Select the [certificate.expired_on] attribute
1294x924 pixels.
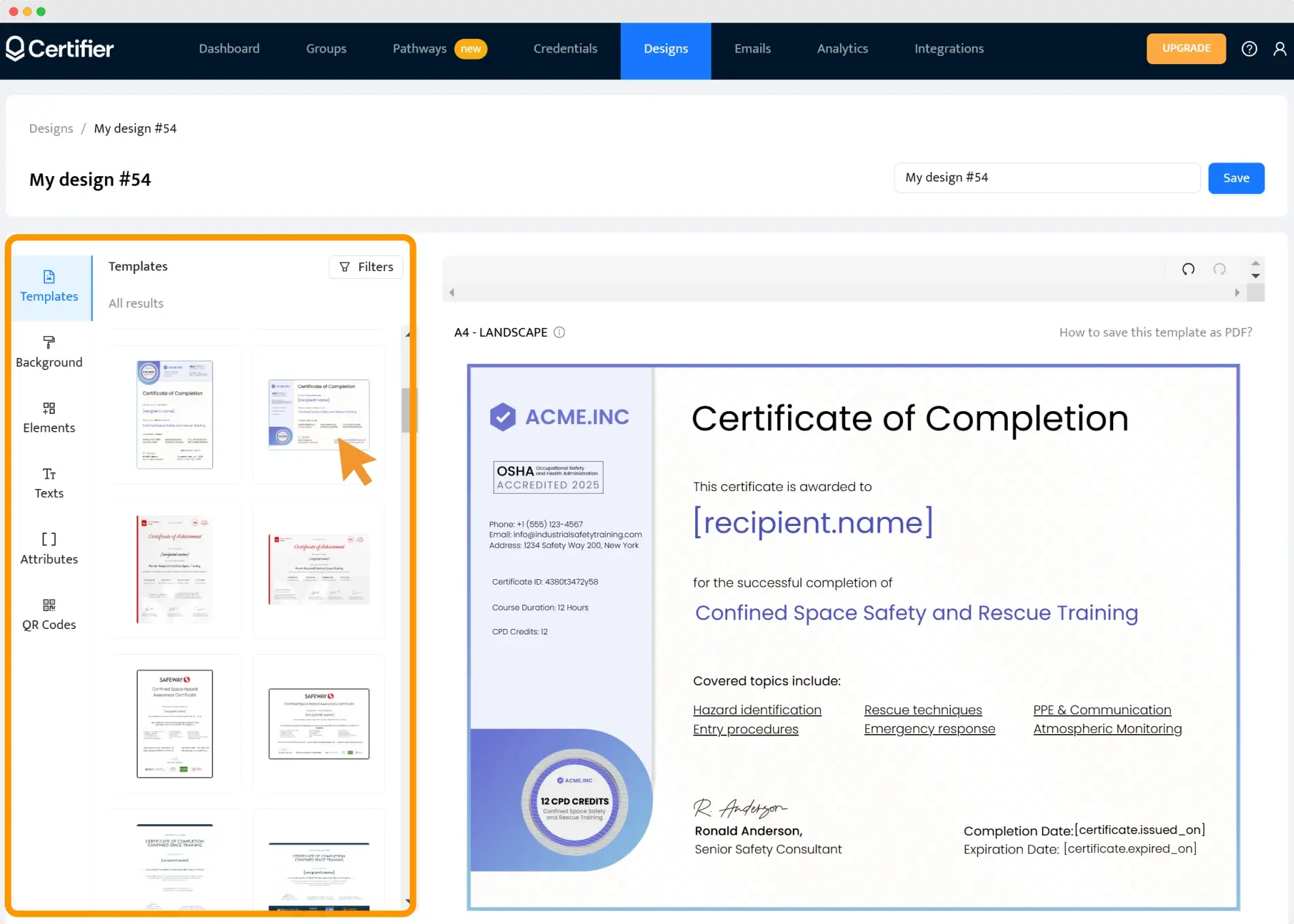click(1130, 849)
